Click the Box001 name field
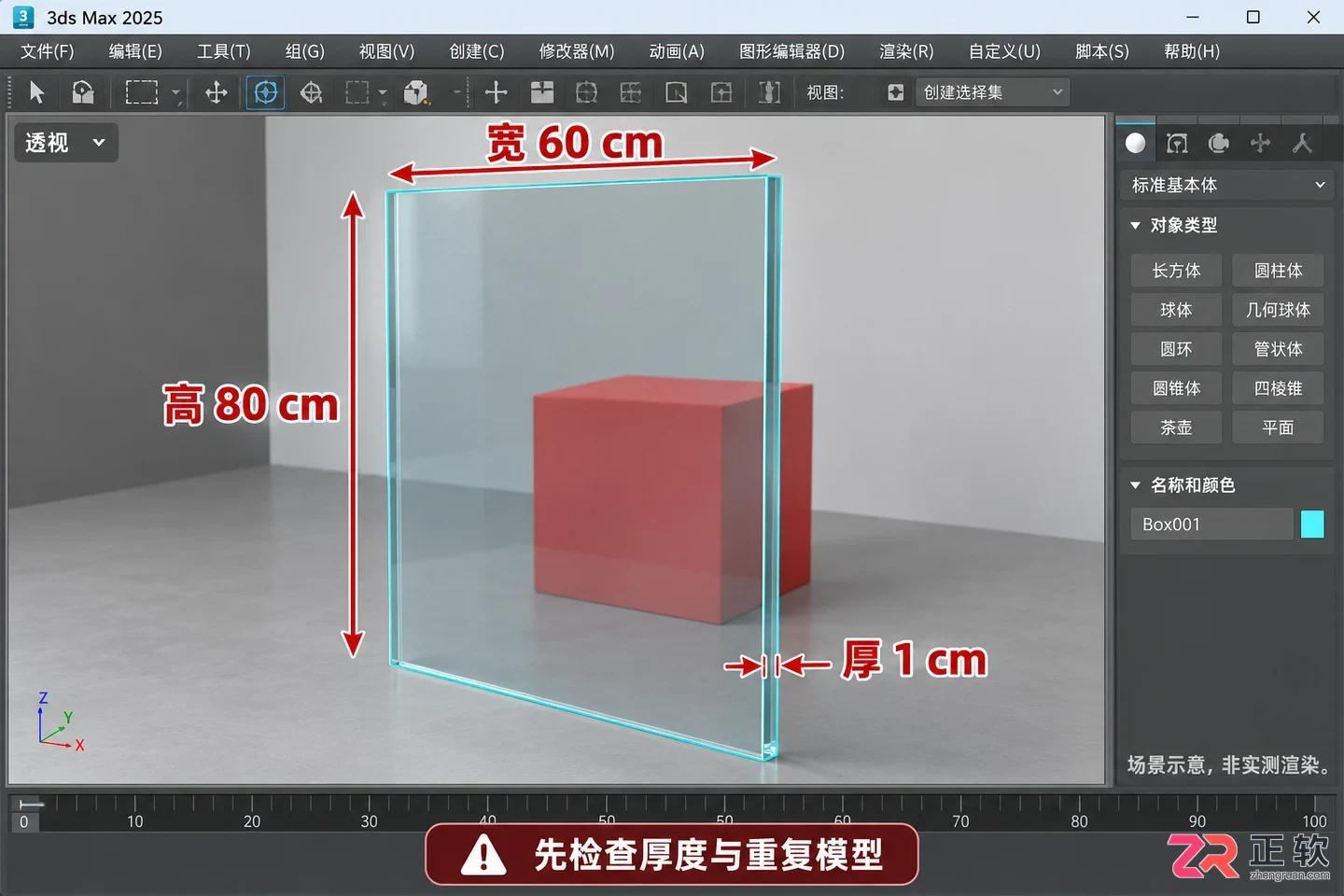 (x=1211, y=525)
